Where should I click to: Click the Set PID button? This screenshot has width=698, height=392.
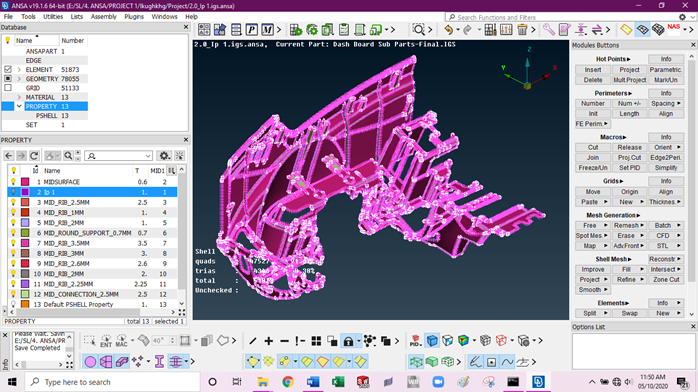pyautogui.click(x=629, y=168)
